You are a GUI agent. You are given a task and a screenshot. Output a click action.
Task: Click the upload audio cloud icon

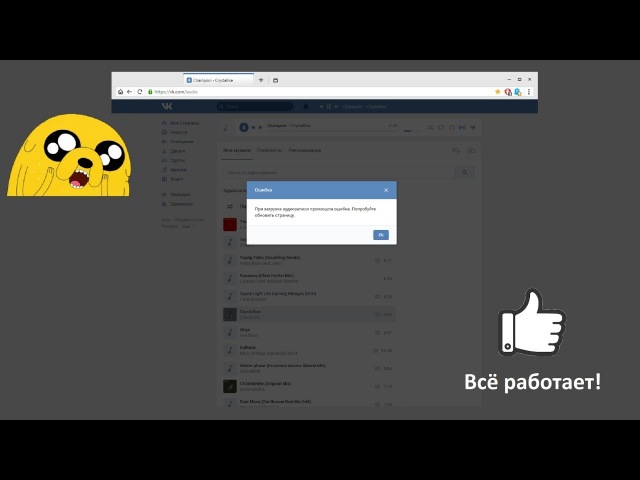[x=471, y=151]
